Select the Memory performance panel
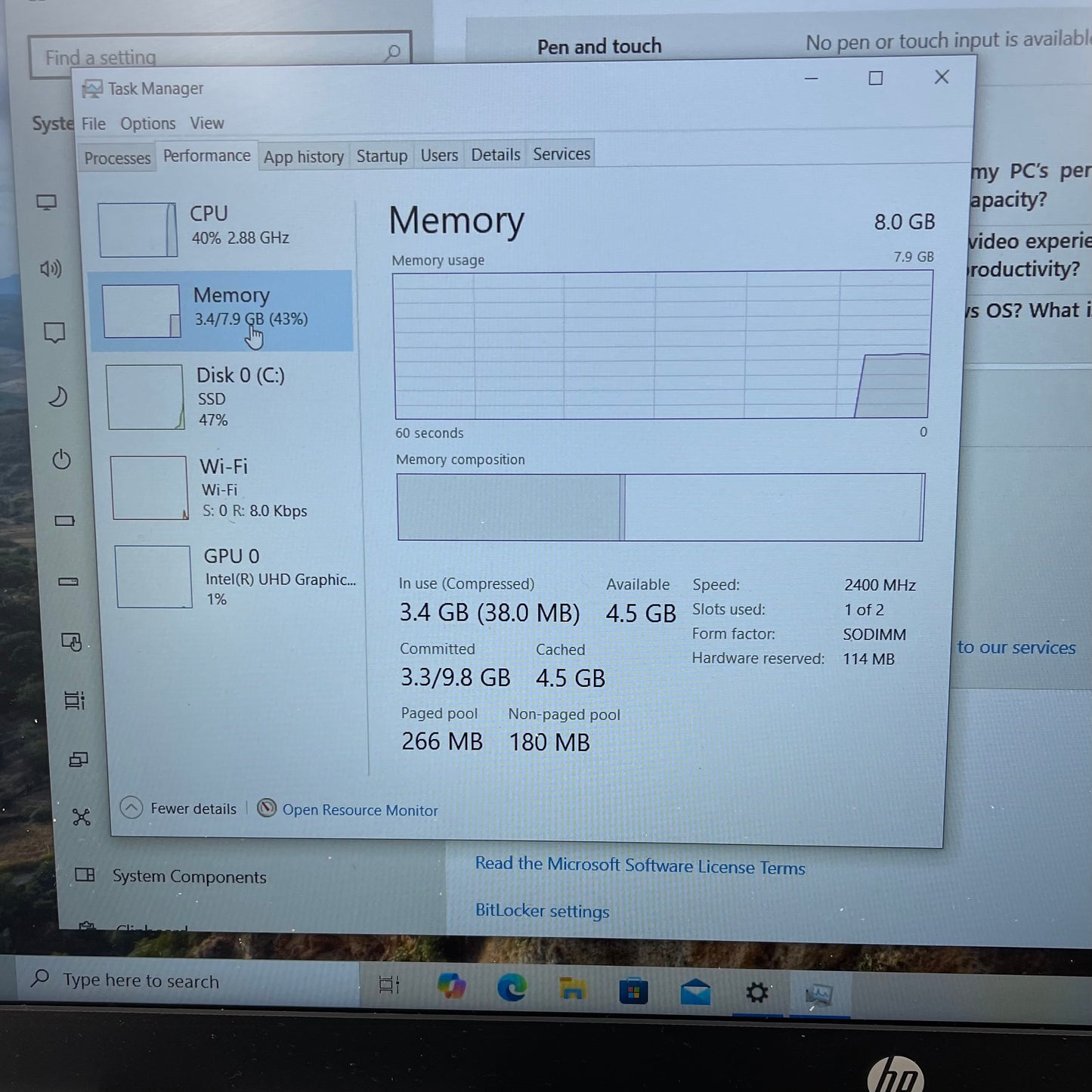 coord(221,310)
